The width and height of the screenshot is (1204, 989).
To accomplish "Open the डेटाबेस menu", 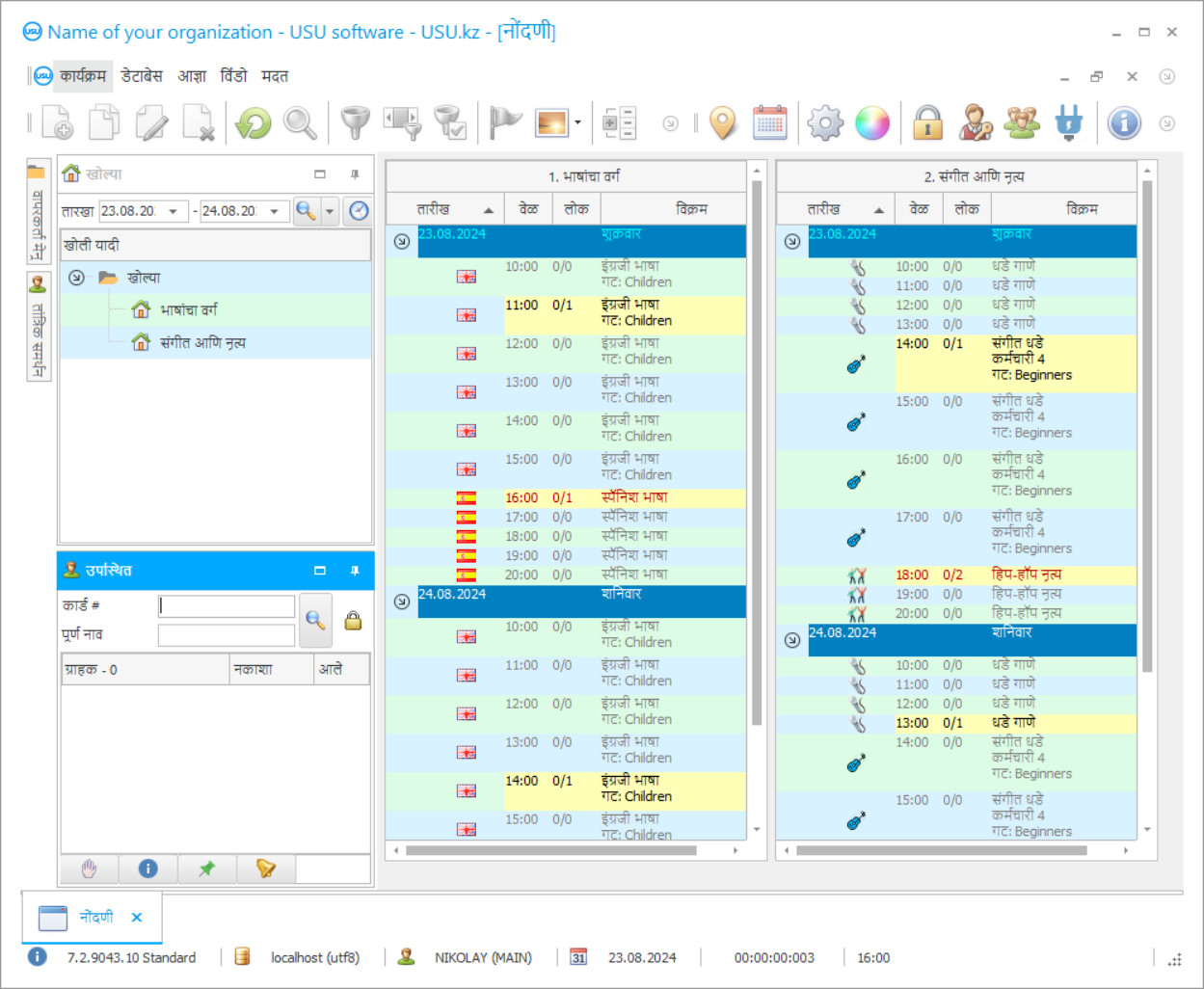I will [142, 76].
